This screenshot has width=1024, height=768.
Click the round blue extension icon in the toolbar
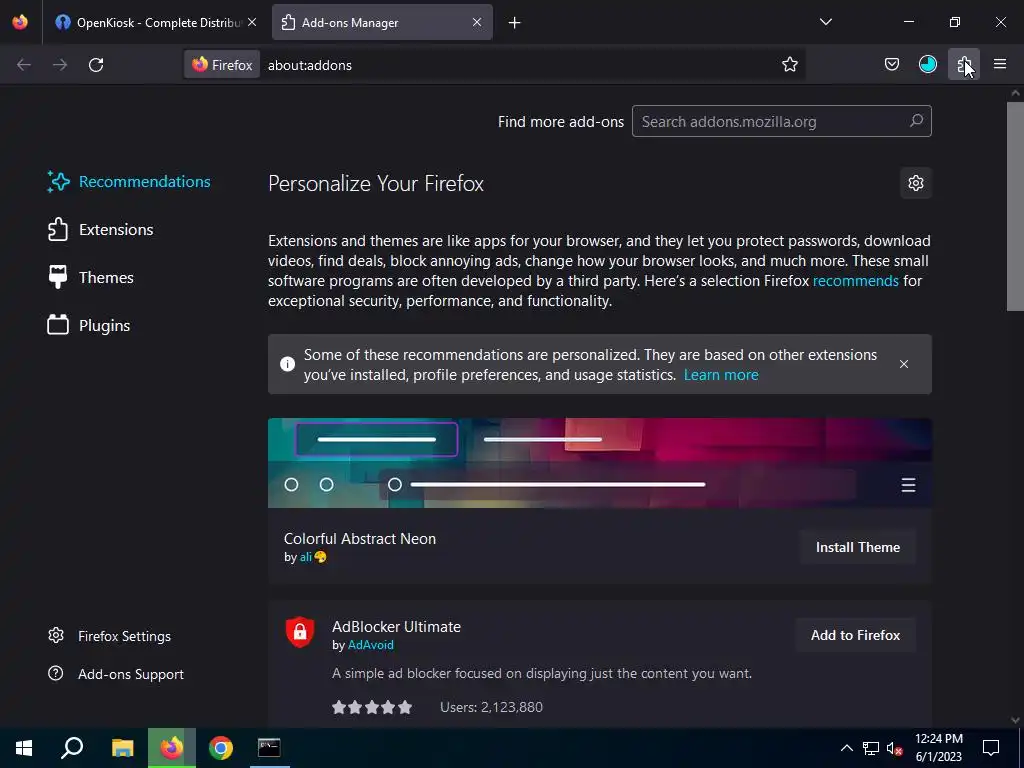(x=927, y=65)
